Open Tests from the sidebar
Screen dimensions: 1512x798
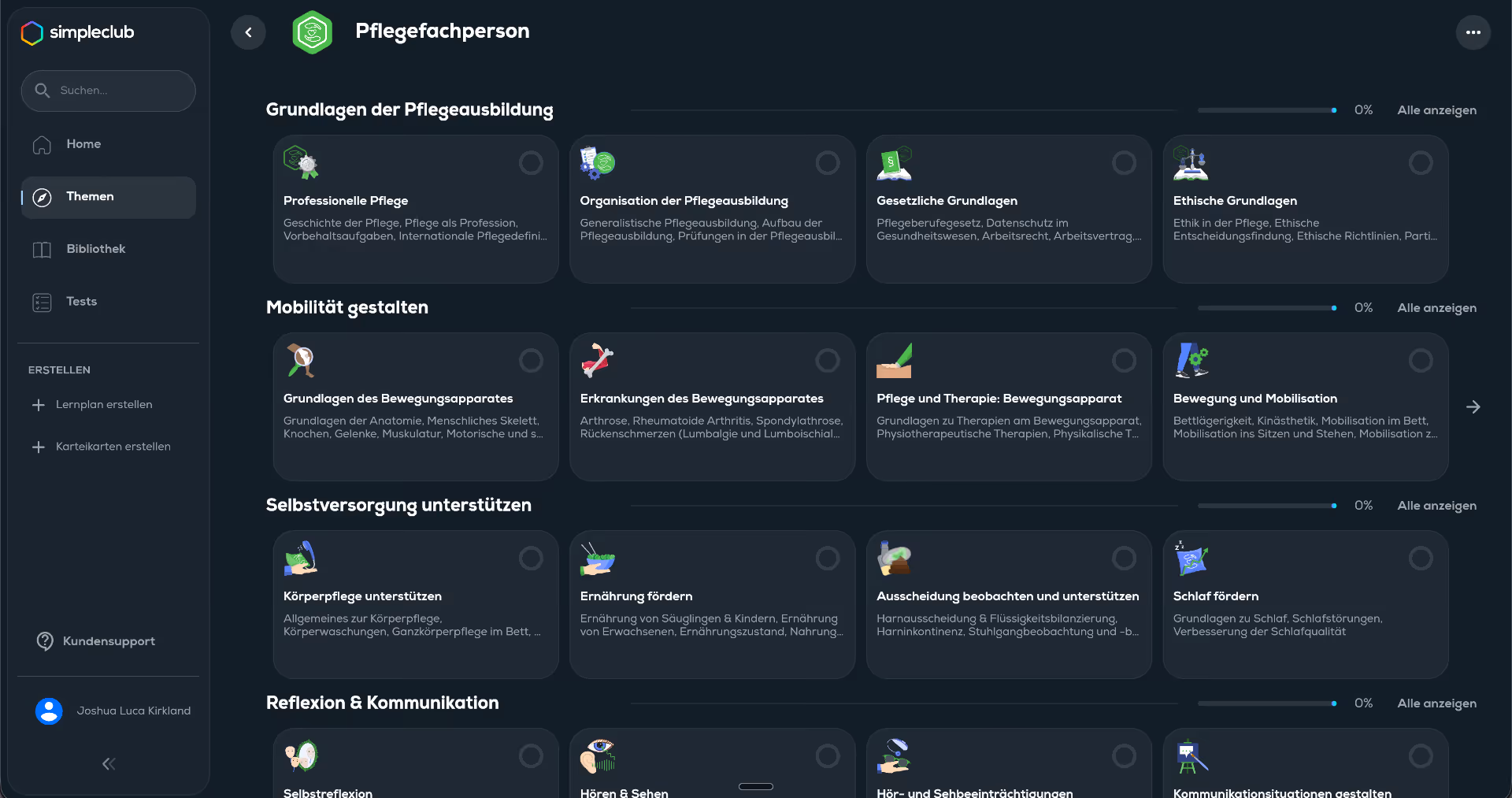point(109,302)
